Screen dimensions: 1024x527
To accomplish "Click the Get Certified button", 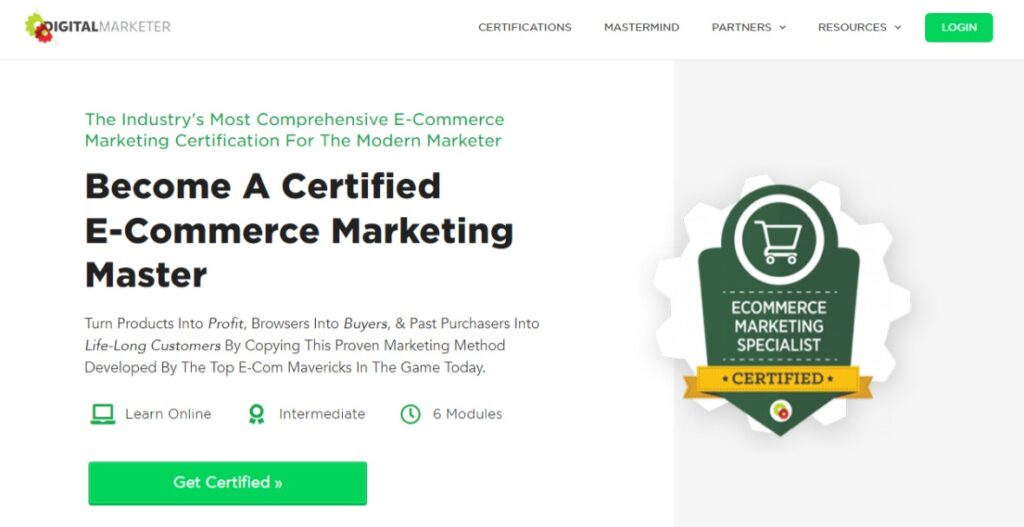I will tap(227, 483).
